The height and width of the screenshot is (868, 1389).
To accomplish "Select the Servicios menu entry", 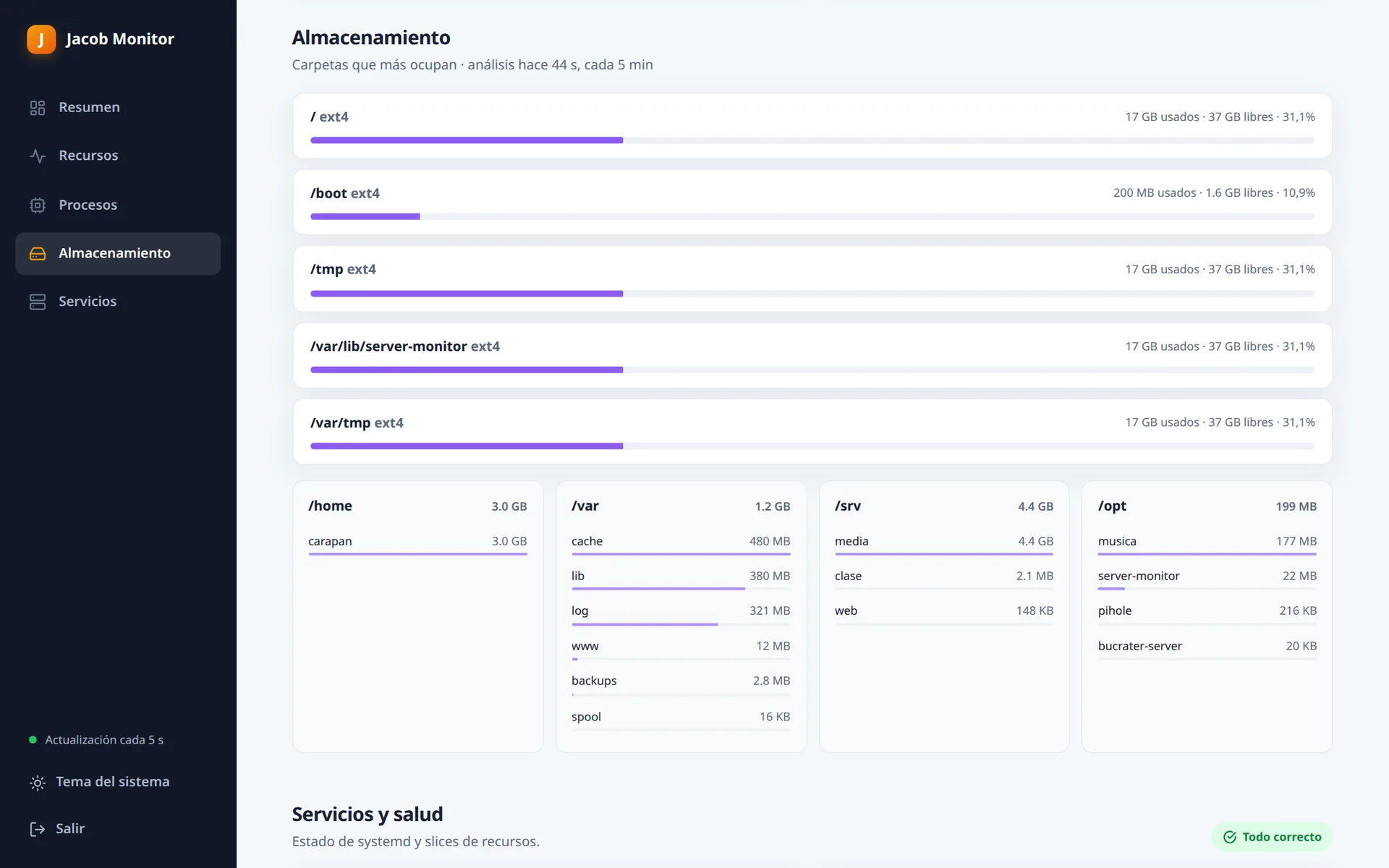I will (x=118, y=302).
